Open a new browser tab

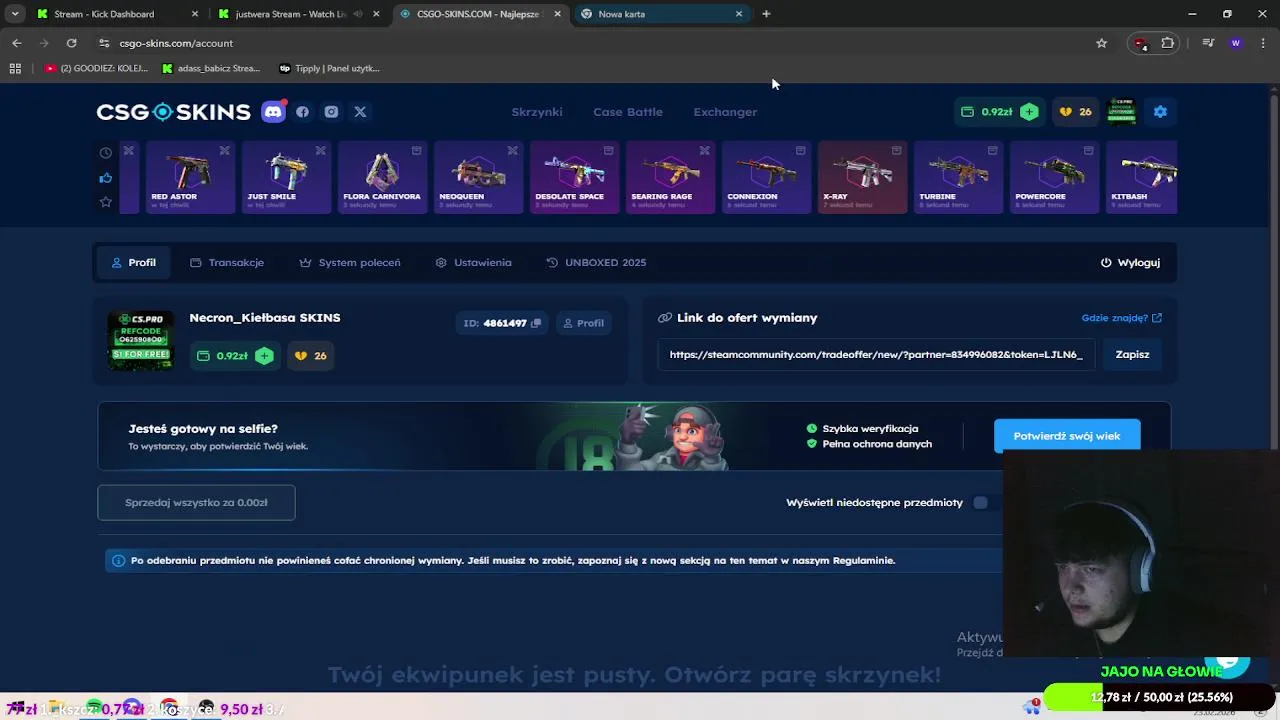tap(766, 14)
